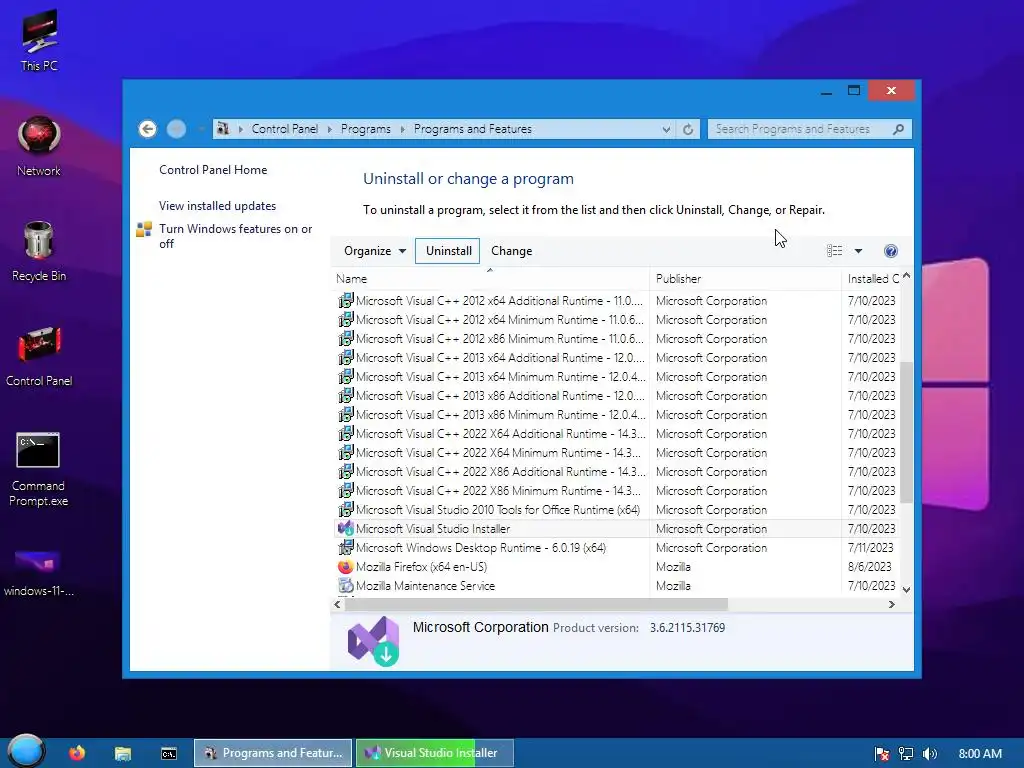1024x768 pixels.
Task: Expand the view options dropdown arrow
Action: [x=858, y=251]
